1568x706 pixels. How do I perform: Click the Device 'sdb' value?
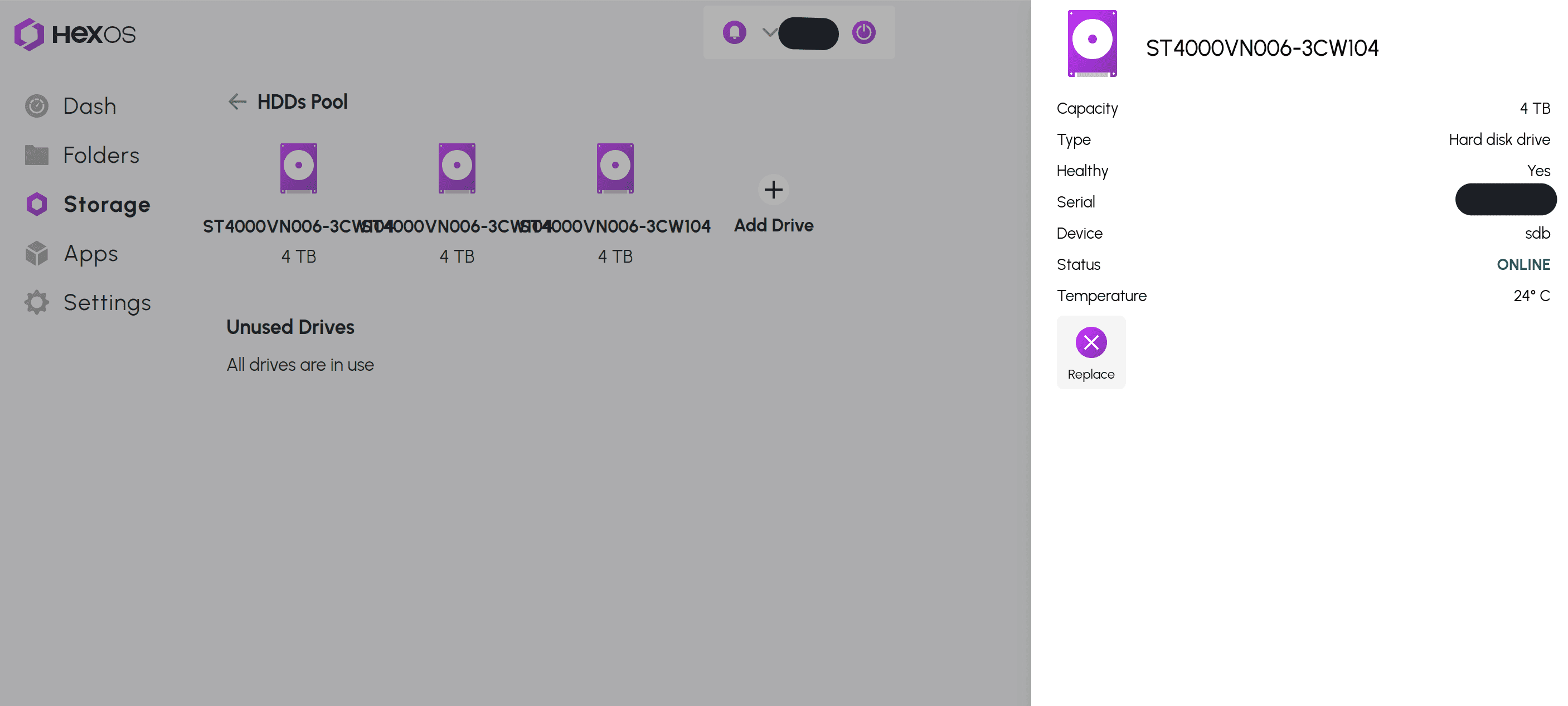pyautogui.click(x=1537, y=233)
